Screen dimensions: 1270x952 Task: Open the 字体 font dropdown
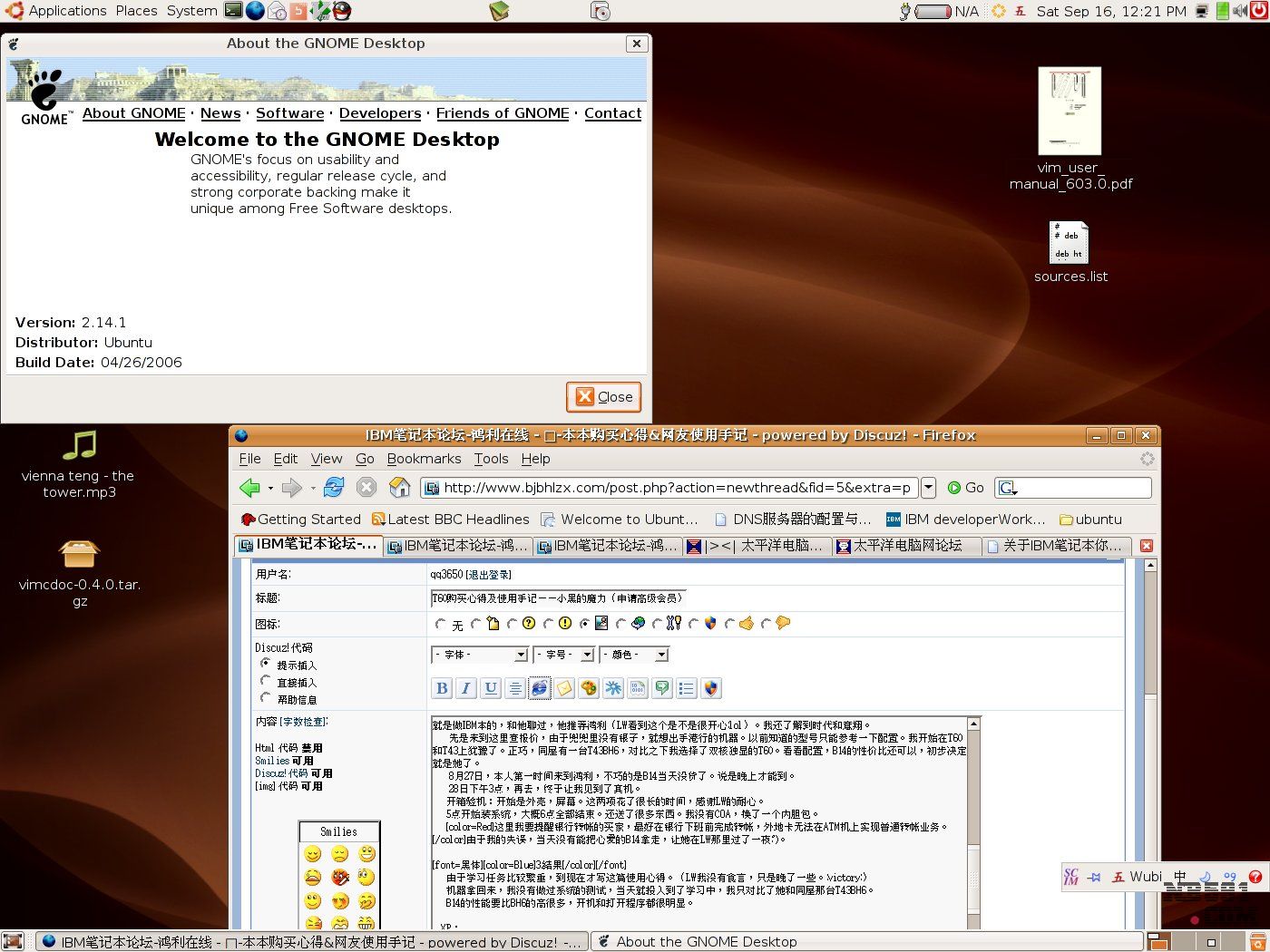480,655
